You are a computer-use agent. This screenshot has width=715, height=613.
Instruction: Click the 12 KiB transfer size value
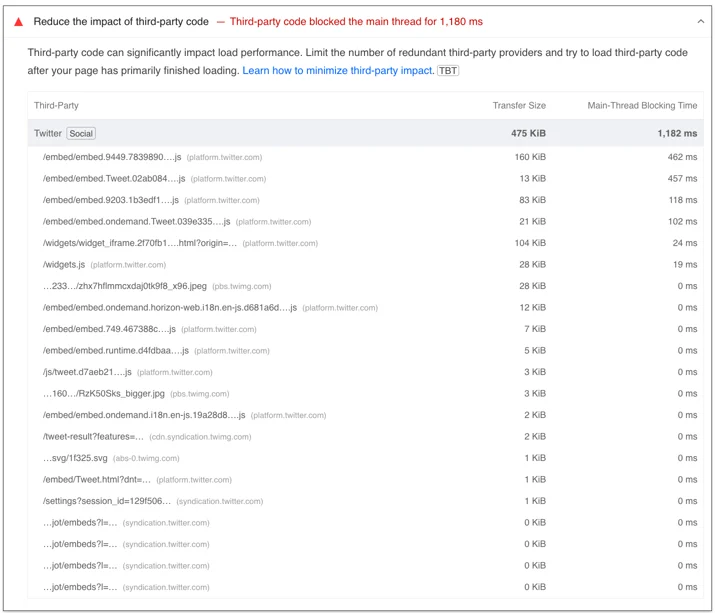pos(532,307)
